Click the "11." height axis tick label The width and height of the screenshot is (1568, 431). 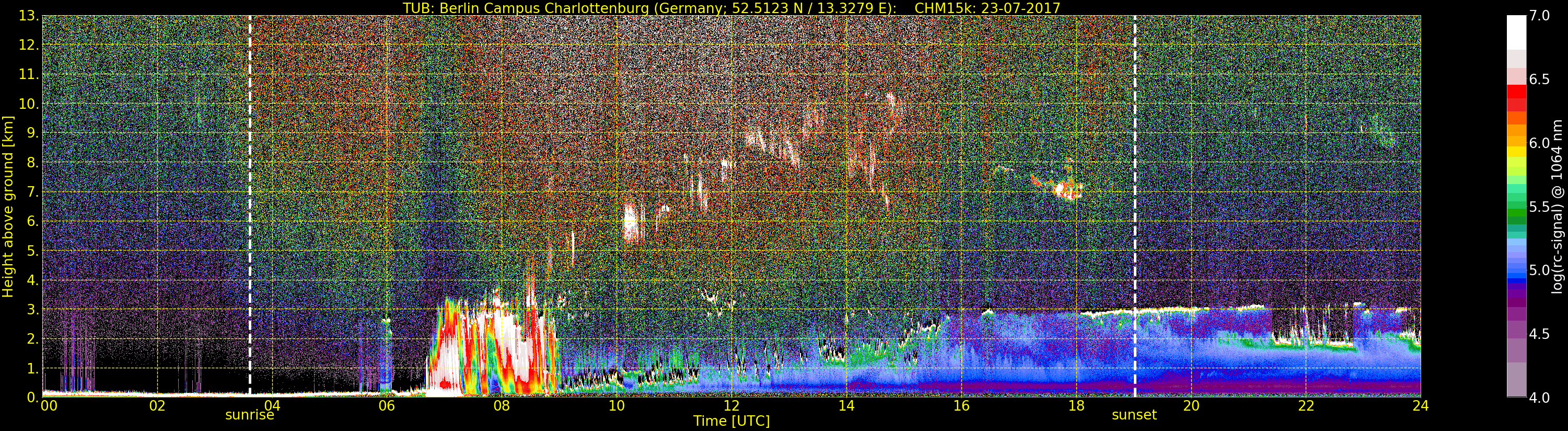click(29, 74)
